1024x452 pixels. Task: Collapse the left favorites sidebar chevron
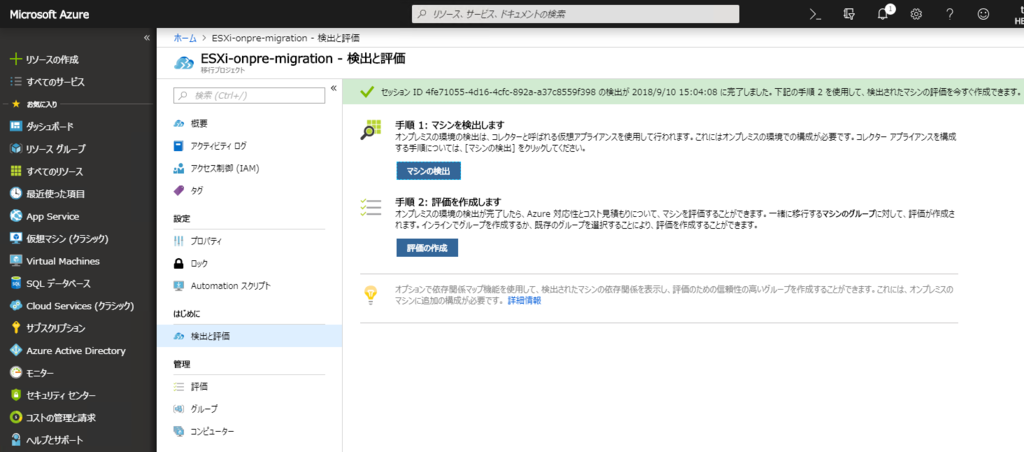(147, 38)
